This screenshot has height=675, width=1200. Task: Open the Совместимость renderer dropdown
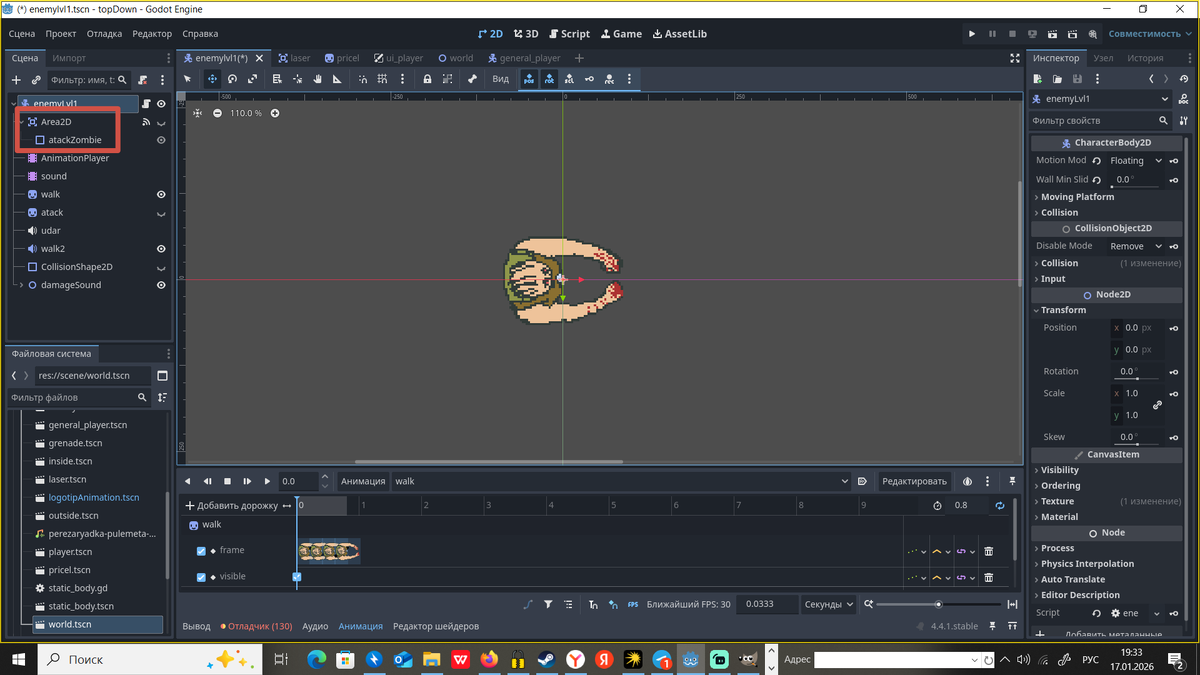[x=1150, y=34]
